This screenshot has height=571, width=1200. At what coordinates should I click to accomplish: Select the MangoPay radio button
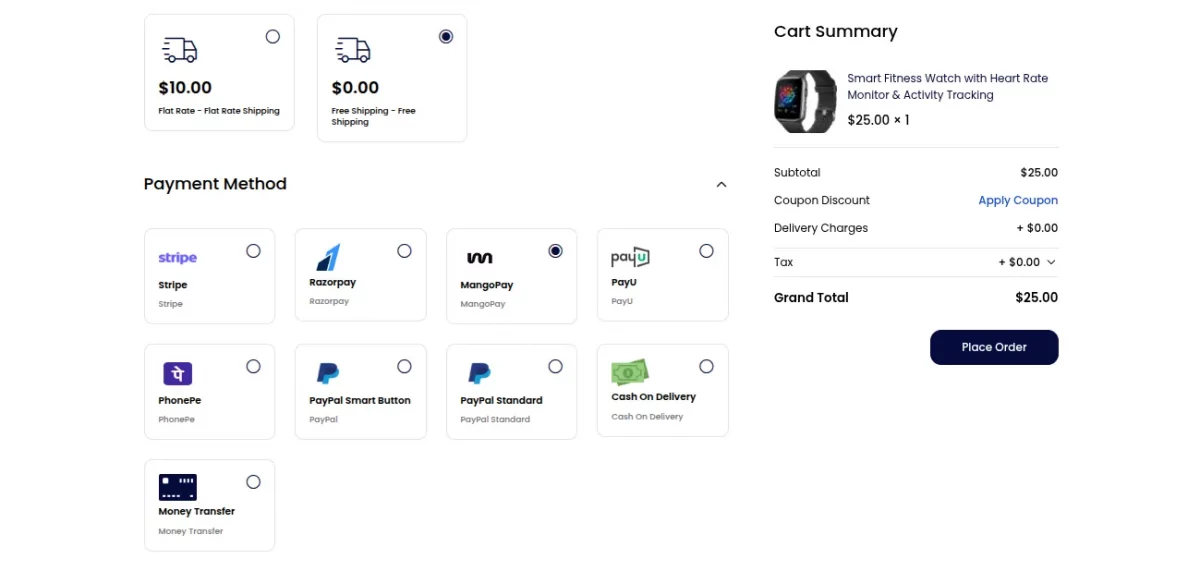[x=556, y=251]
